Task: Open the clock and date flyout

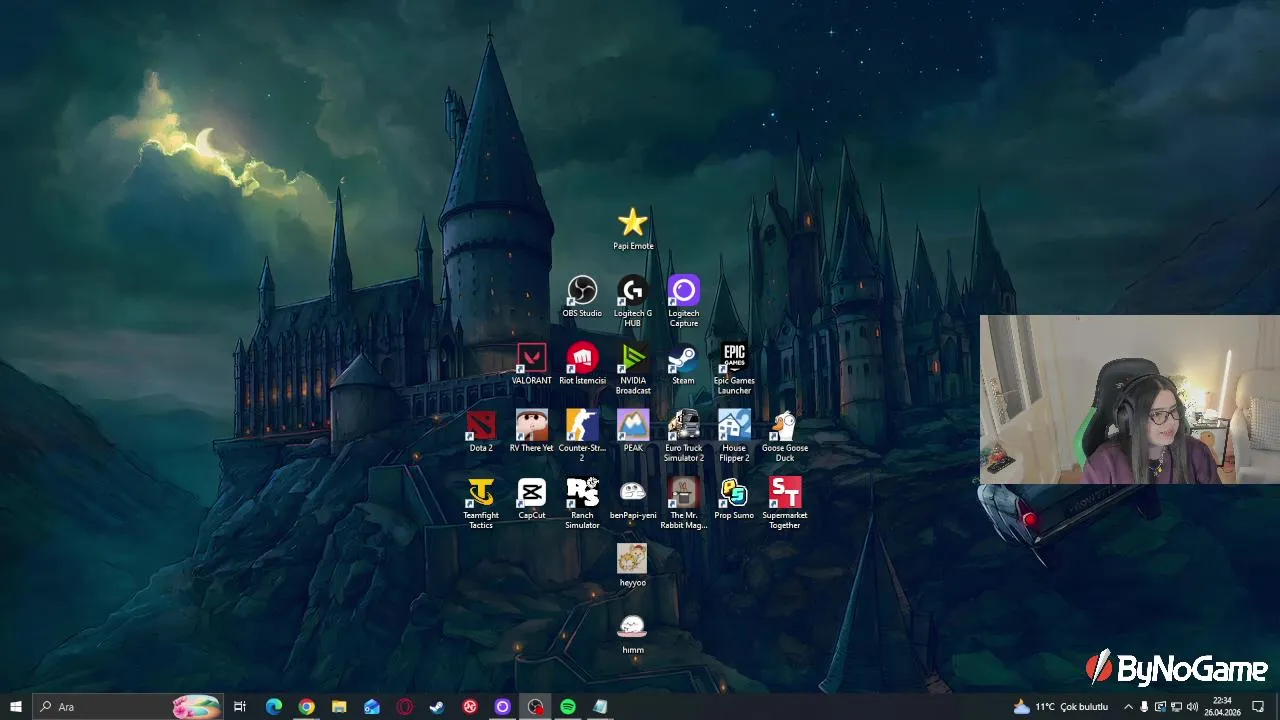Action: 1222,707
